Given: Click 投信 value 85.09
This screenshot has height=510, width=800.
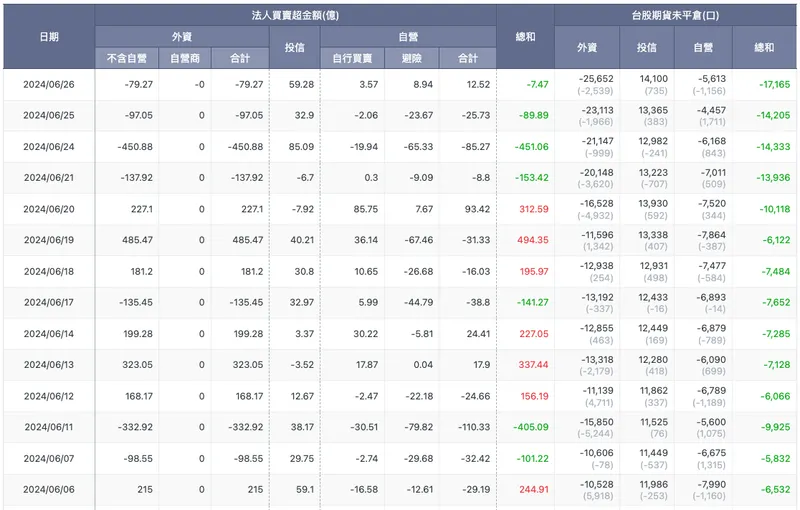Looking at the screenshot, I should point(301,147).
